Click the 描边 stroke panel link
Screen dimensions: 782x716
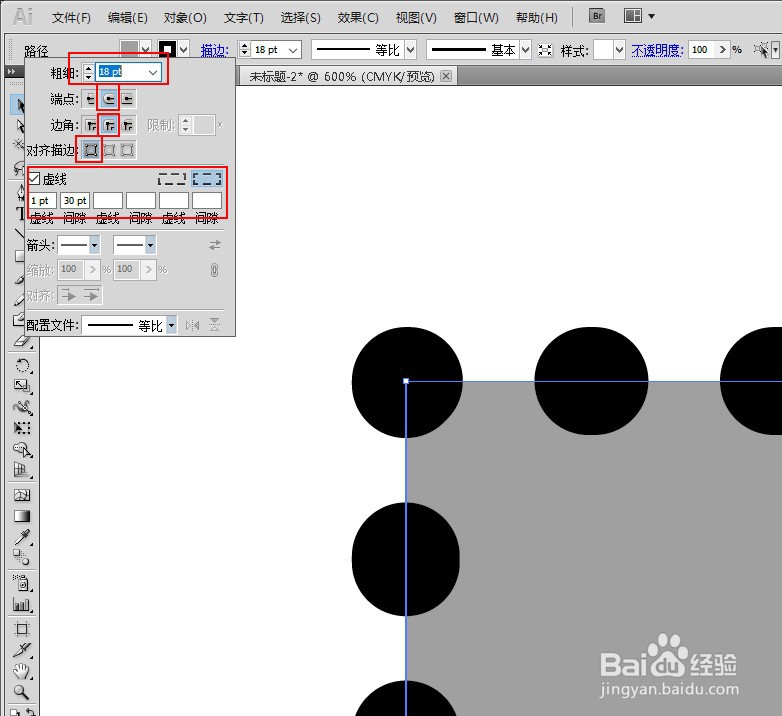click(214, 50)
